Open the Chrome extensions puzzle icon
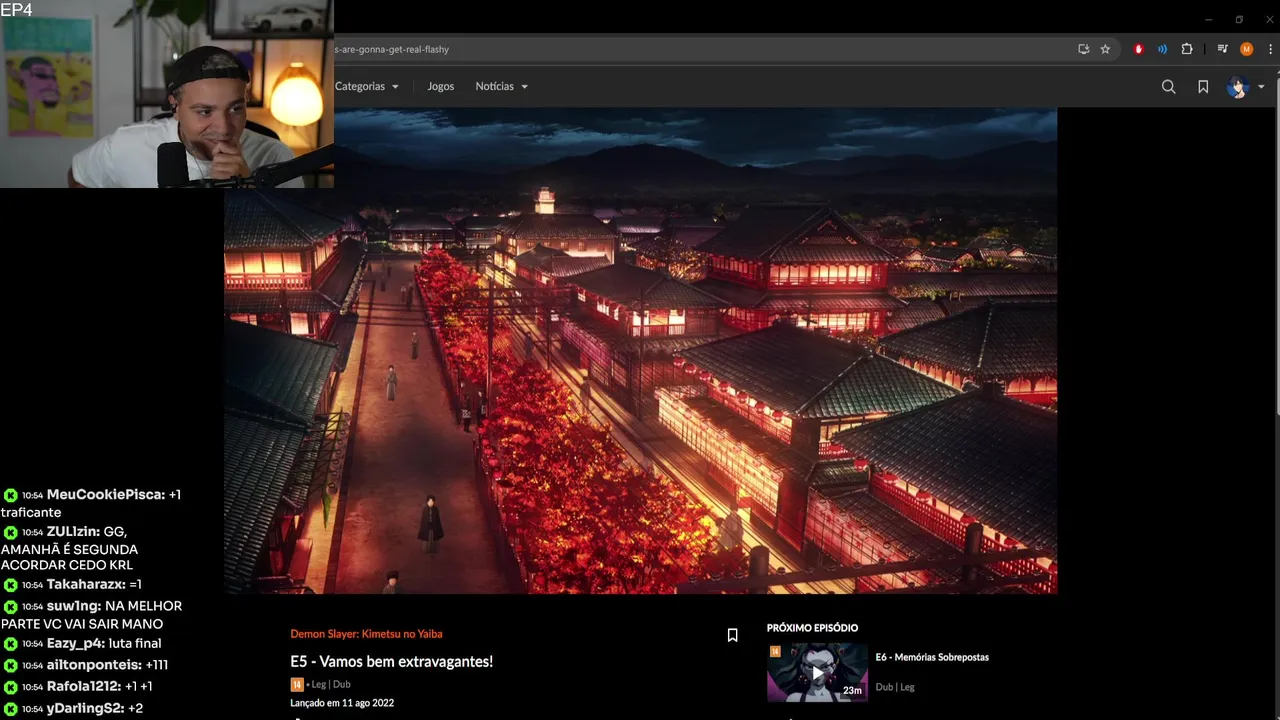1280x720 pixels. coord(1187,49)
